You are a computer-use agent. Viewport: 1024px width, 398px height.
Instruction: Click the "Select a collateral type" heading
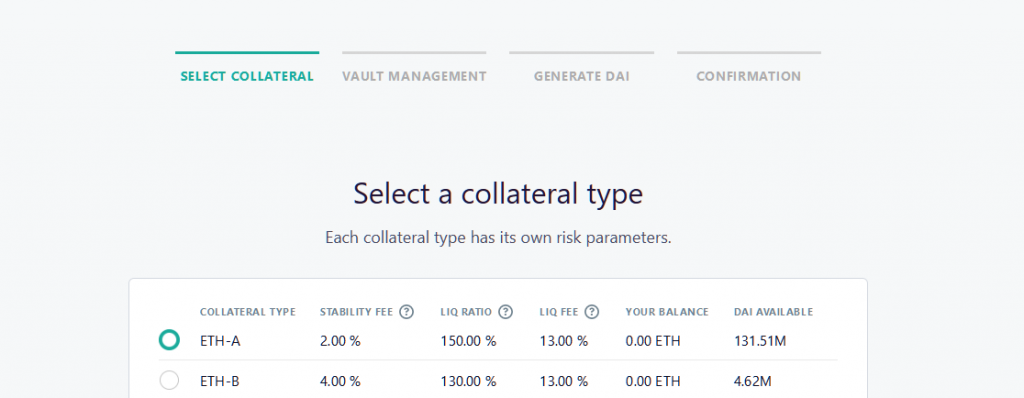(498, 194)
